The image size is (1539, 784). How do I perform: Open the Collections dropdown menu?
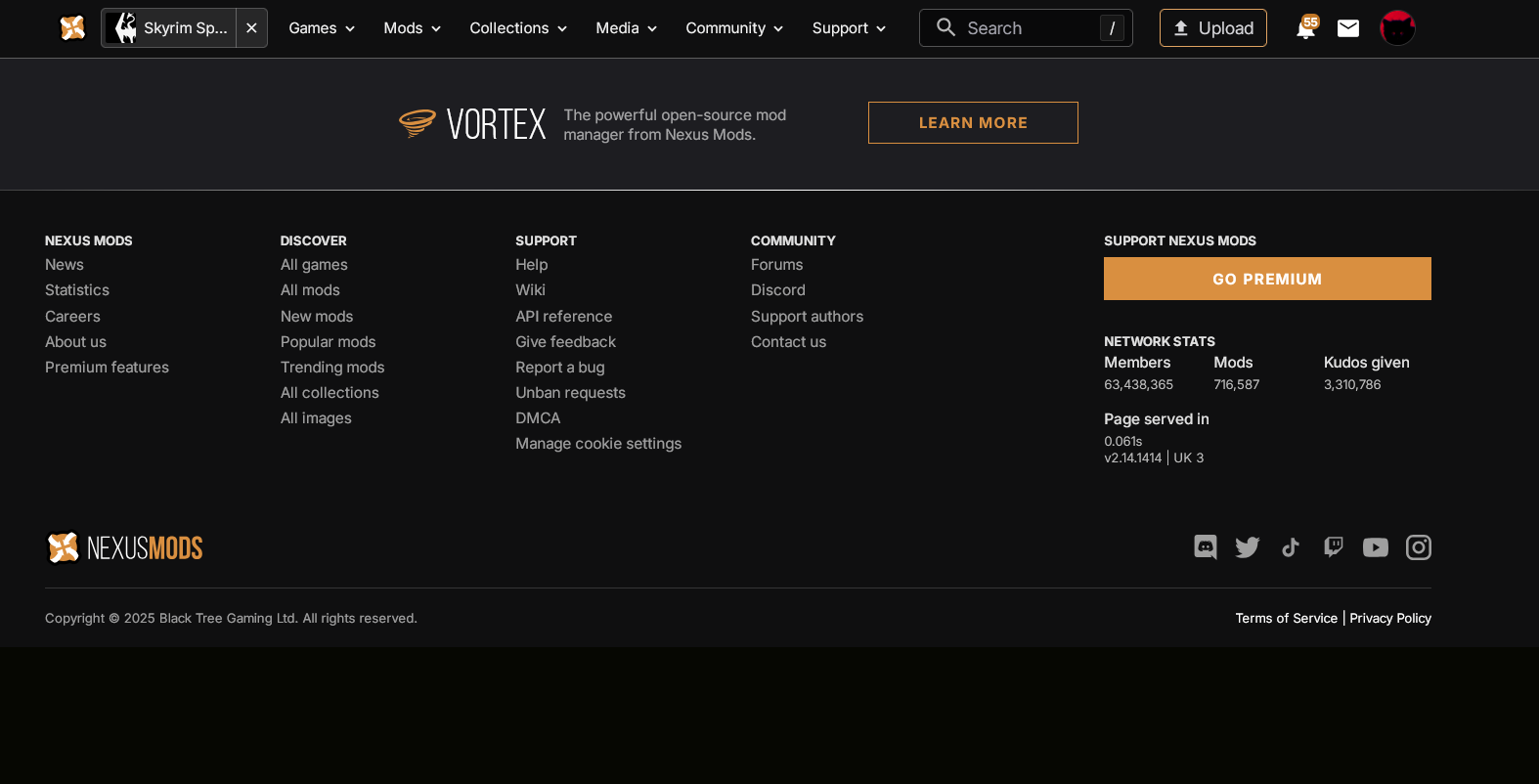pyautogui.click(x=518, y=28)
